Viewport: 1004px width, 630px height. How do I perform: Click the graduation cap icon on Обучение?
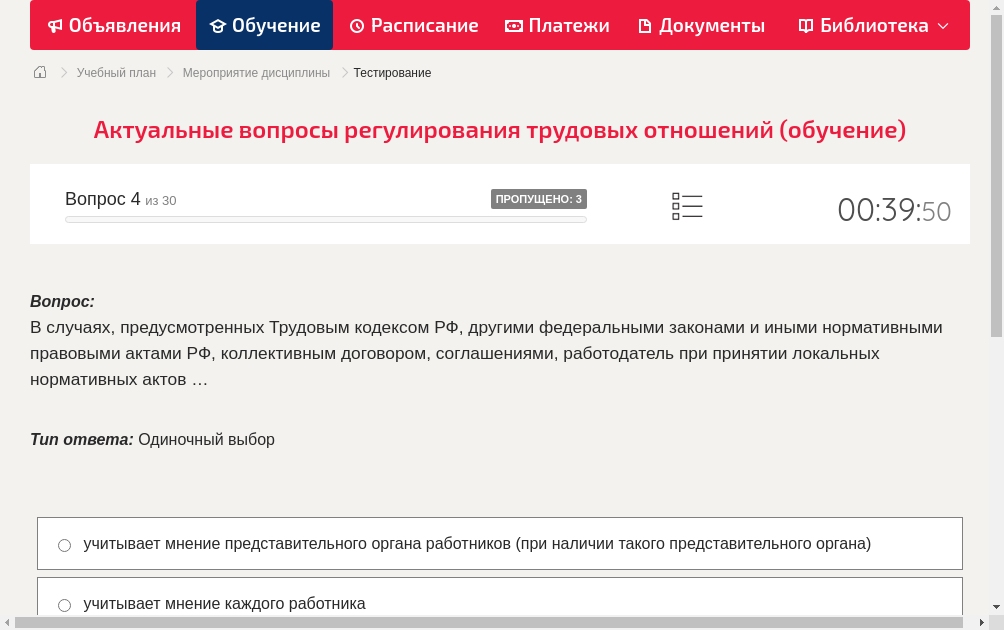click(x=219, y=25)
